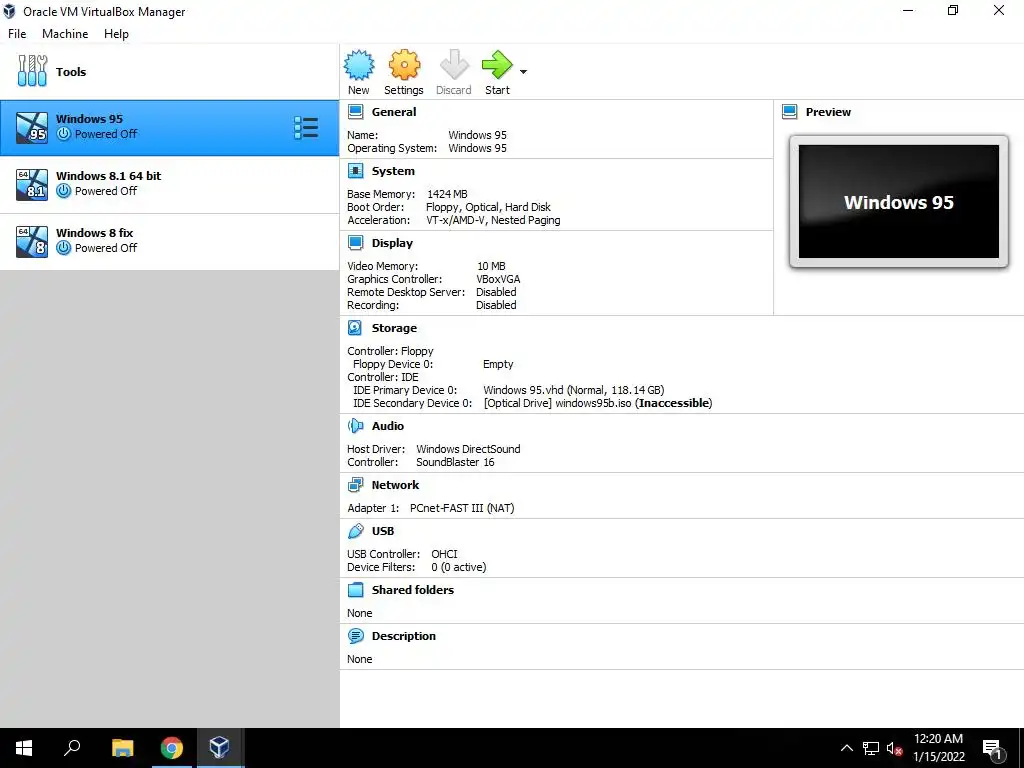1024x768 pixels.
Task: Click the Description section icon
Action: click(356, 636)
